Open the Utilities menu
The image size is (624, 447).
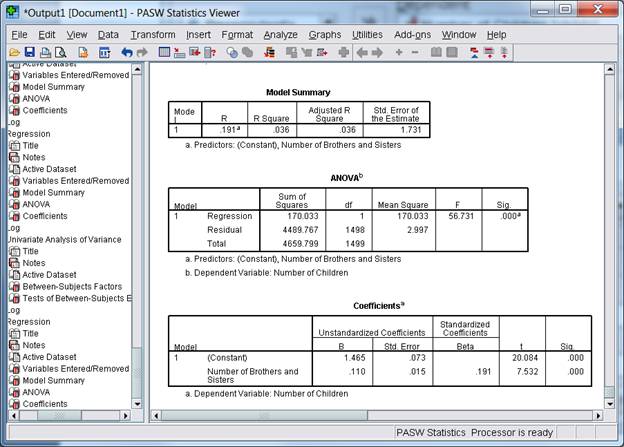pyautogui.click(x=367, y=35)
